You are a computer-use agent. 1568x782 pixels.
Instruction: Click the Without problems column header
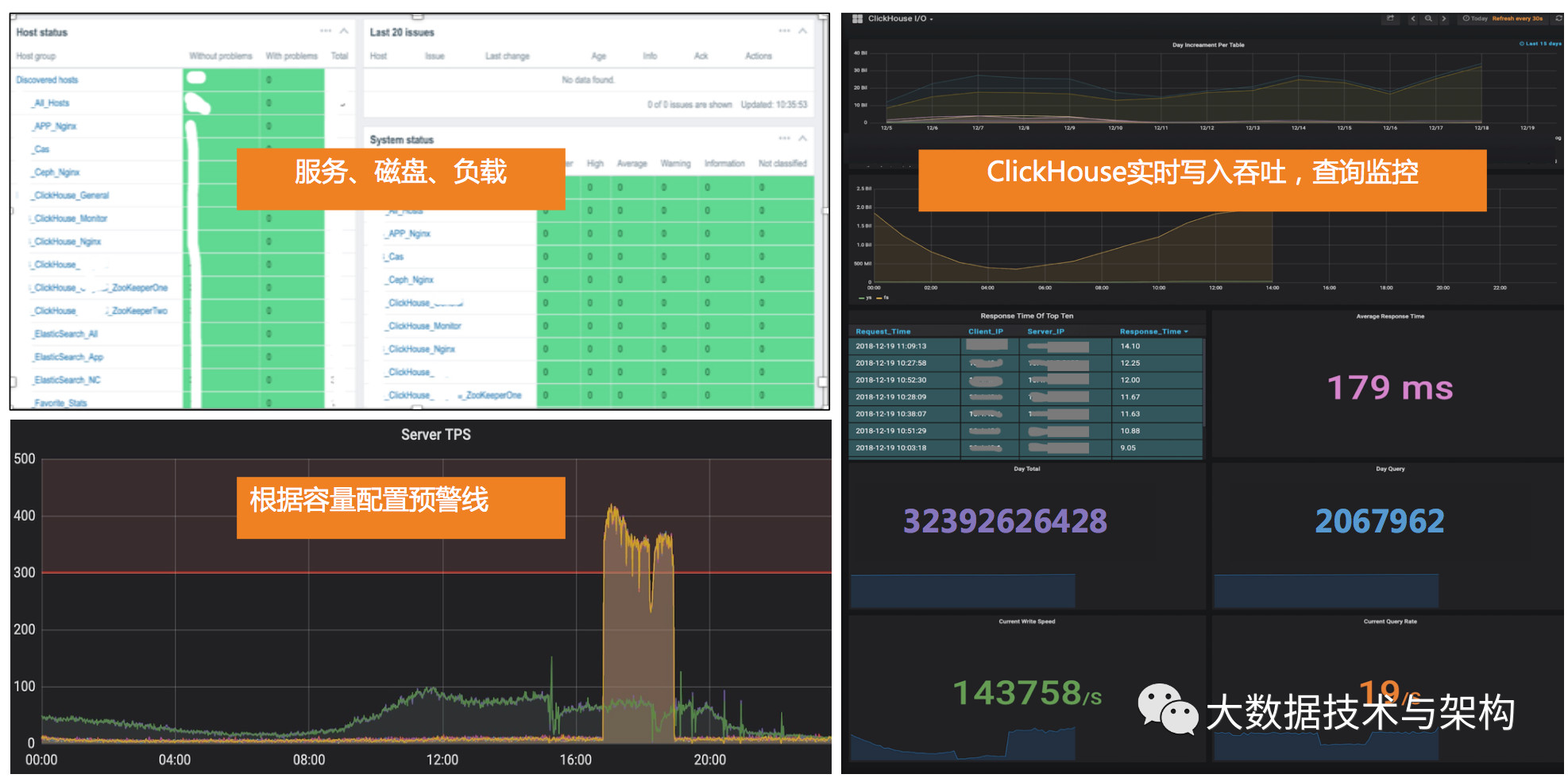220,56
